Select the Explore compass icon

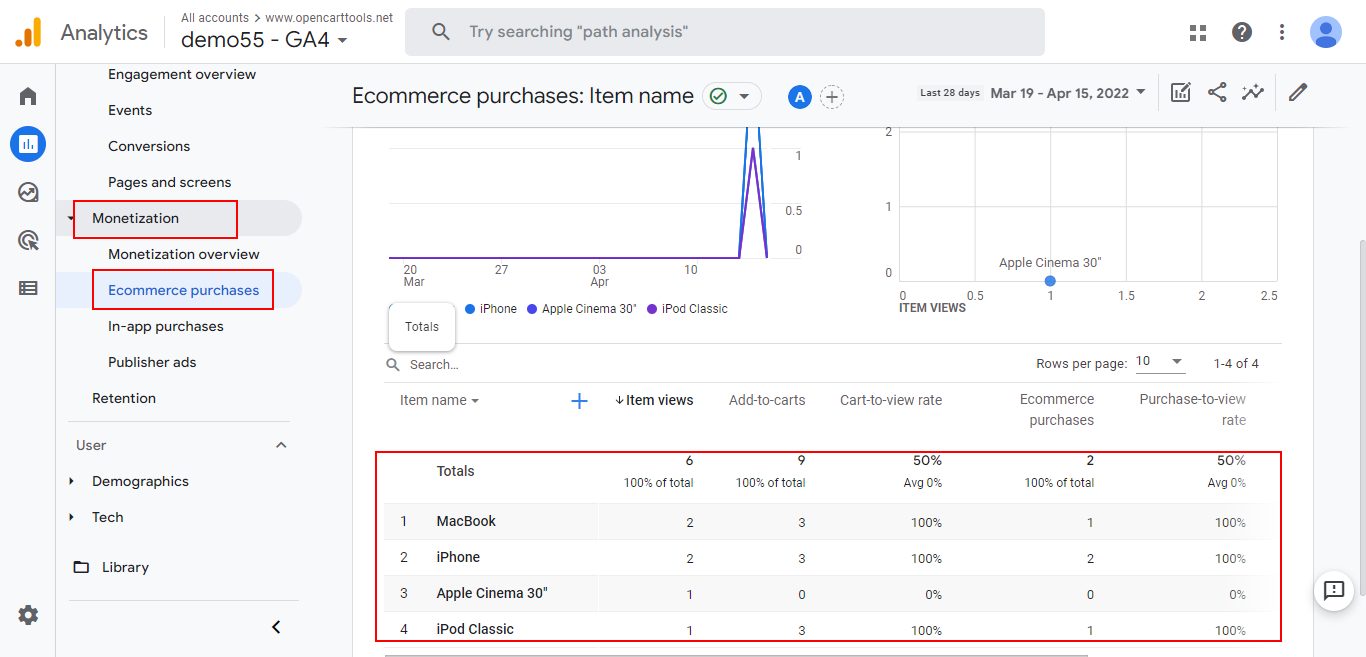[x=27, y=192]
